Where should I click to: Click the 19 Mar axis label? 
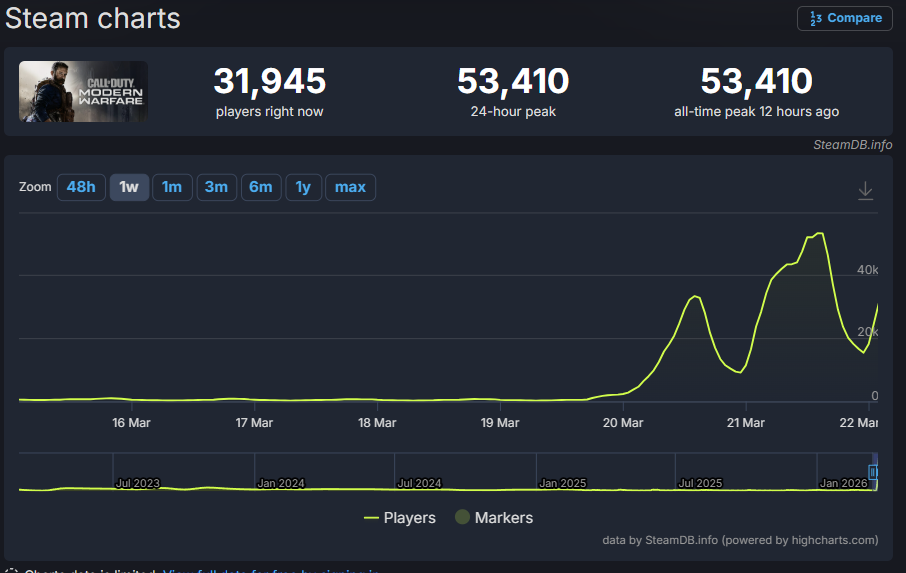[500, 423]
